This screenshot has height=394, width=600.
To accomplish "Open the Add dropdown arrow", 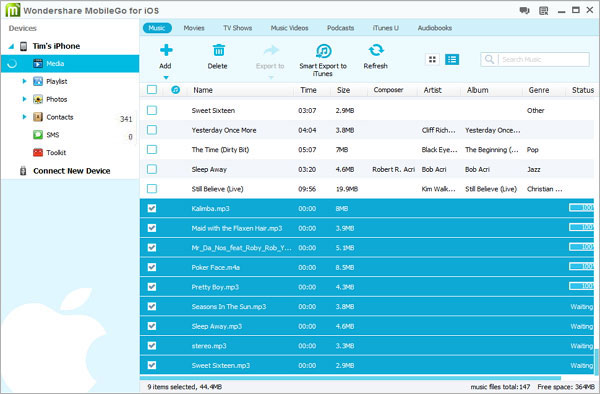I will pos(166,78).
